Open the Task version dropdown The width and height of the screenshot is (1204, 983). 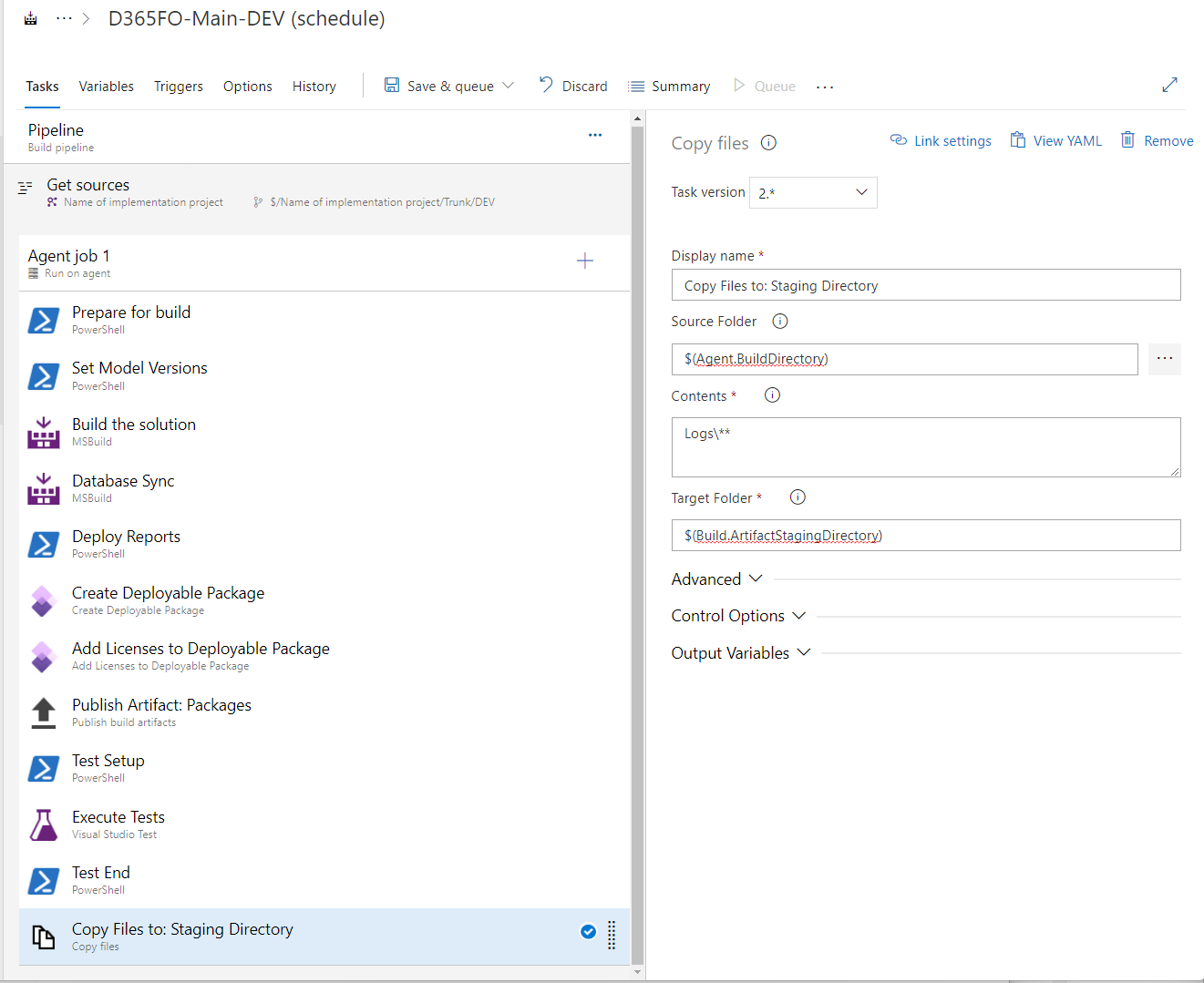pyautogui.click(x=812, y=192)
